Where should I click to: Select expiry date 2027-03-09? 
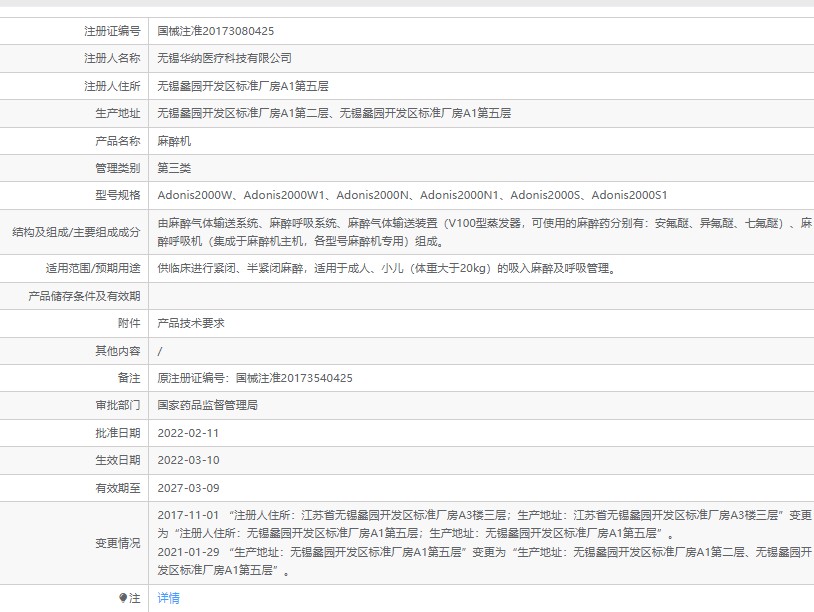pos(188,488)
